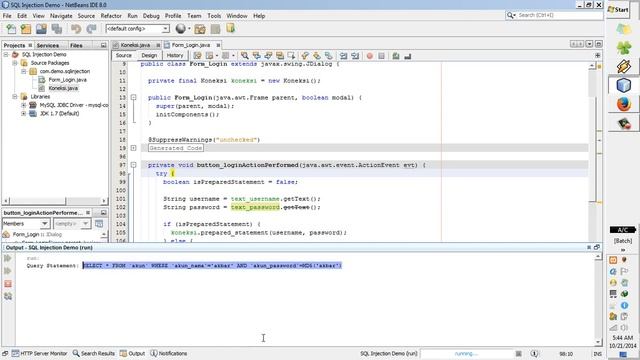Click the Shift Line Right icon
Image resolution: width=640 pixels, height=360 pixels.
[x=355, y=56]
